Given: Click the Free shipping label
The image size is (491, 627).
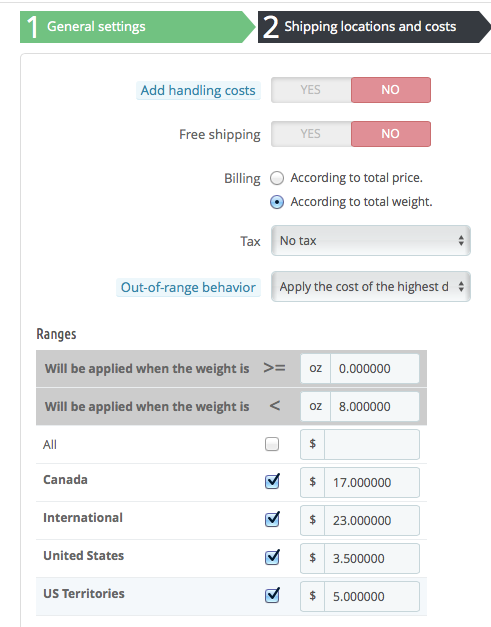Looking at the screenshot, I should click(x=220, y=135).
